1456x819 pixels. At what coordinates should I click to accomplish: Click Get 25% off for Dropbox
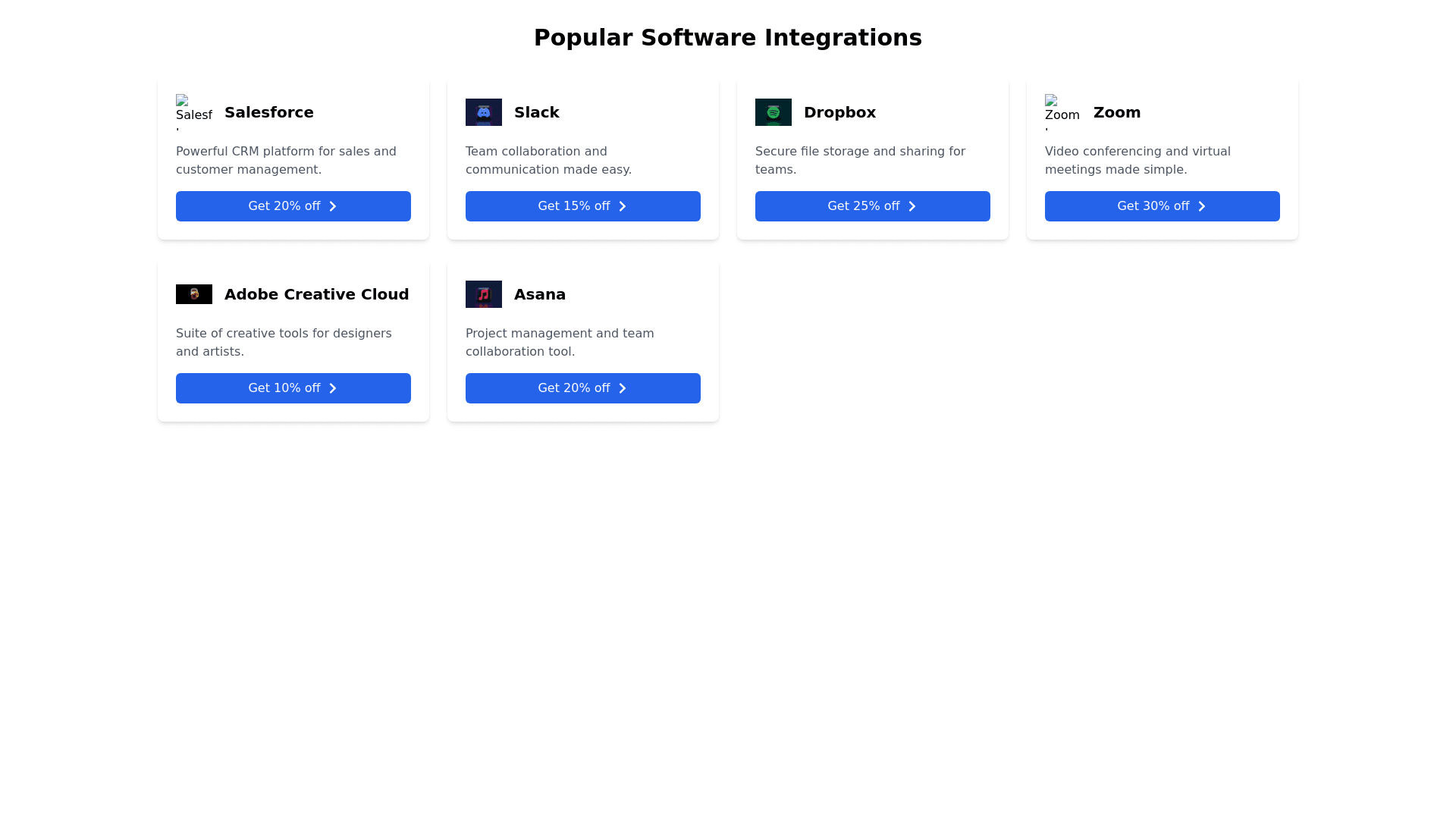point(872,206)
